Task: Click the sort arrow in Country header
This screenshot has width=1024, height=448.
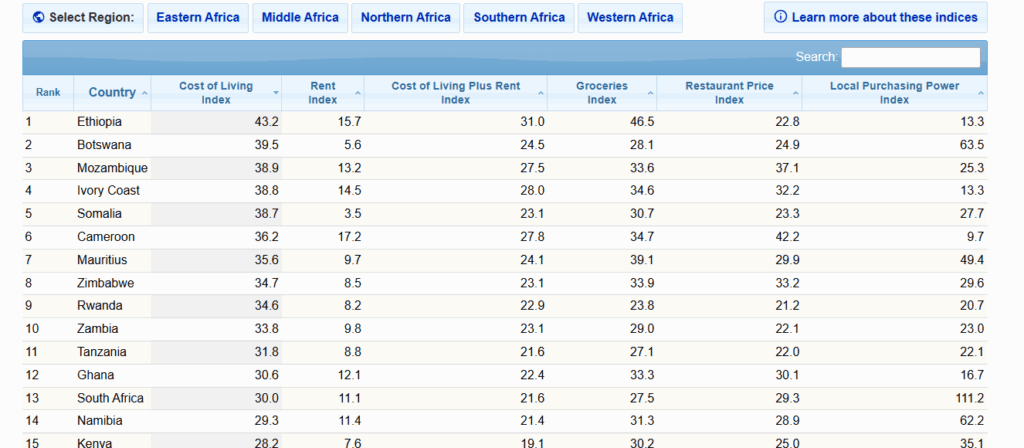Action: tap(144, 93)
